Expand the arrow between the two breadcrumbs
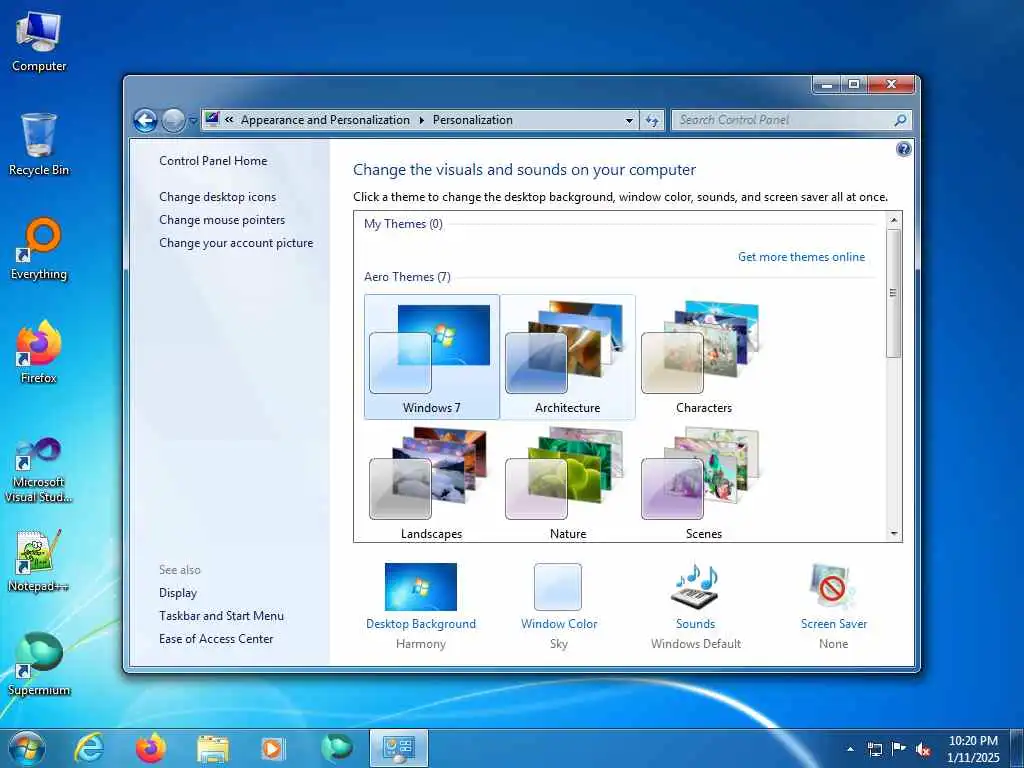Image resolution: width=1024 pixels, height=768 pixels. 421,120
